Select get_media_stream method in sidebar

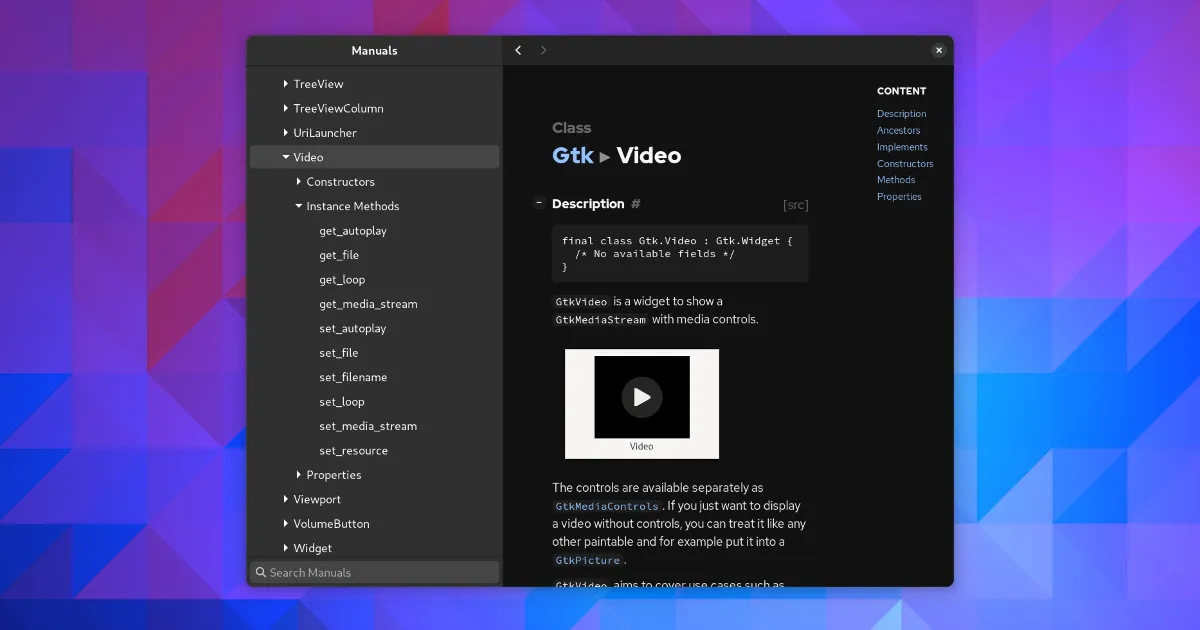(368, 304)
